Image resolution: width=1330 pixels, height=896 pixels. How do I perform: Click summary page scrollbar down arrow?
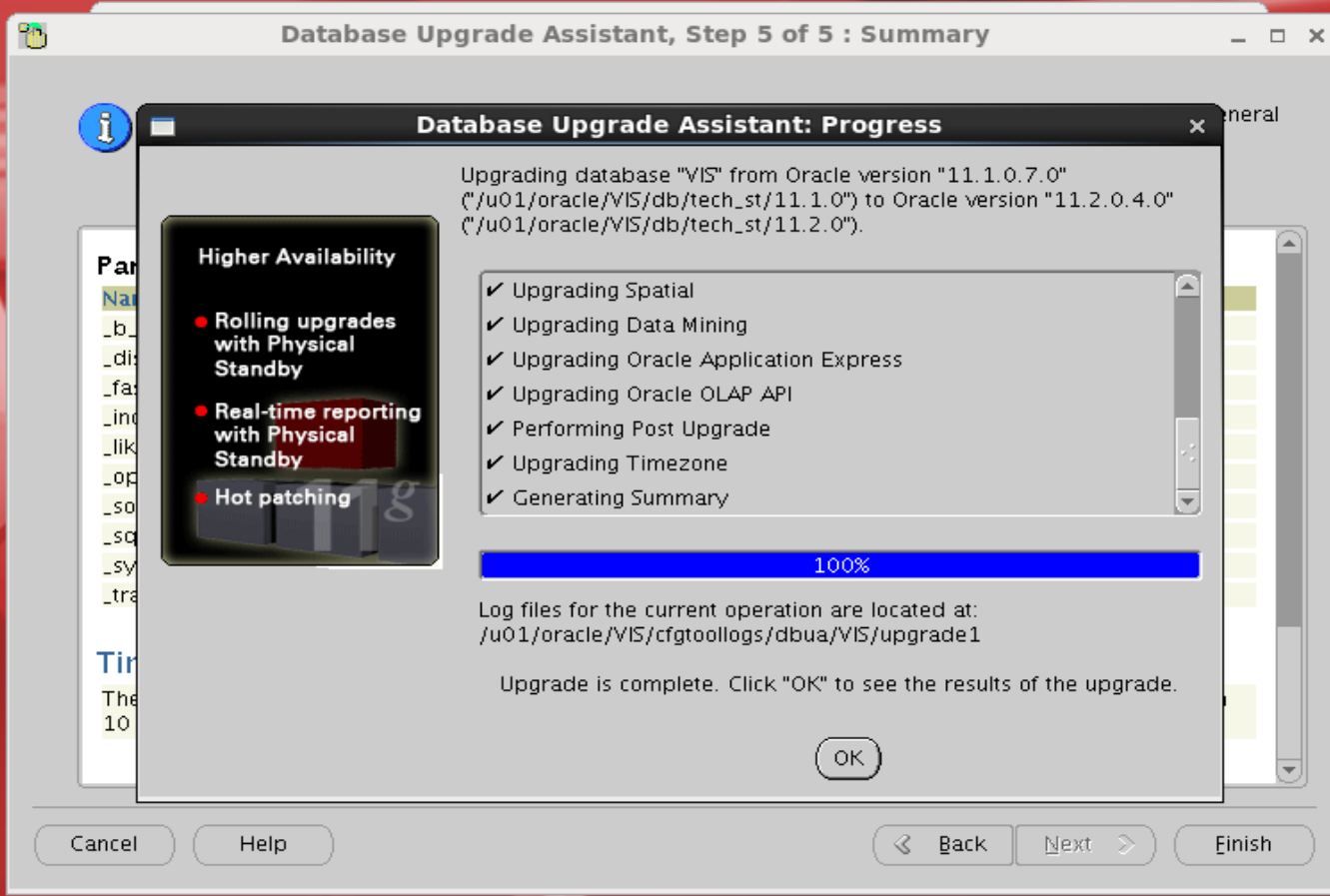1289,770
